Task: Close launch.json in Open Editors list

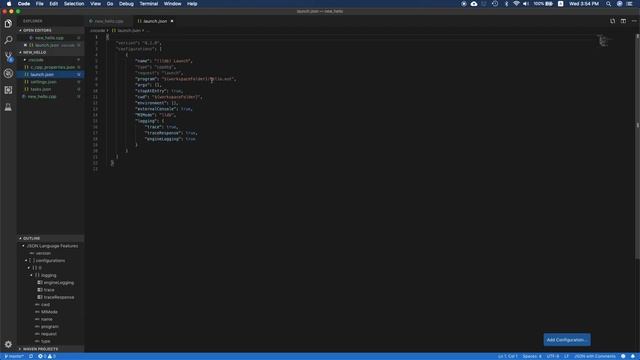Action: tap(25, 45)
